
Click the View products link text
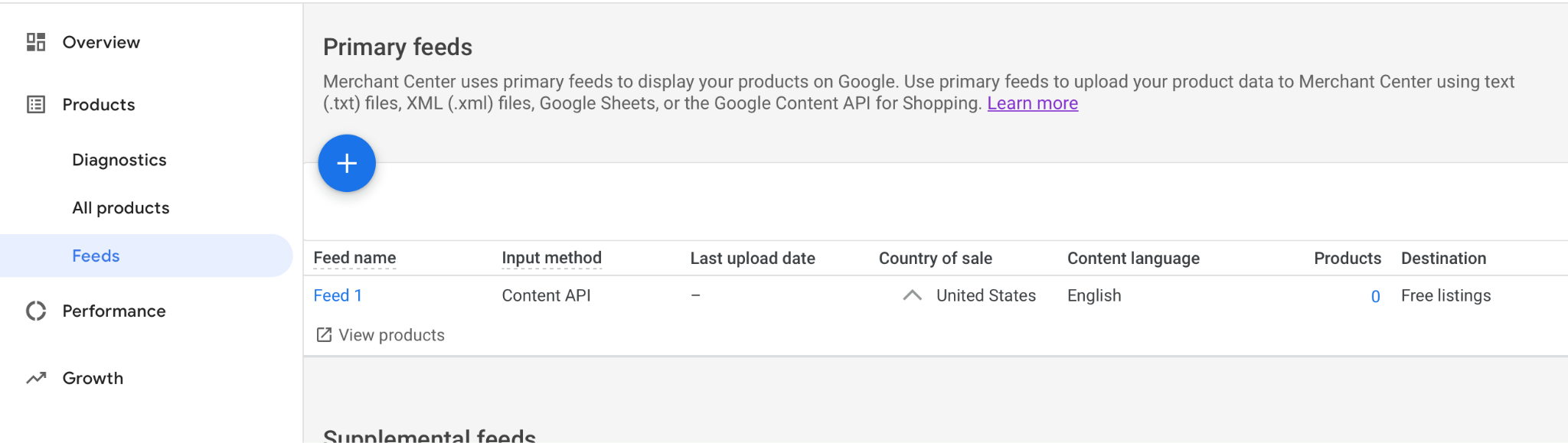(x=391, y=335)
